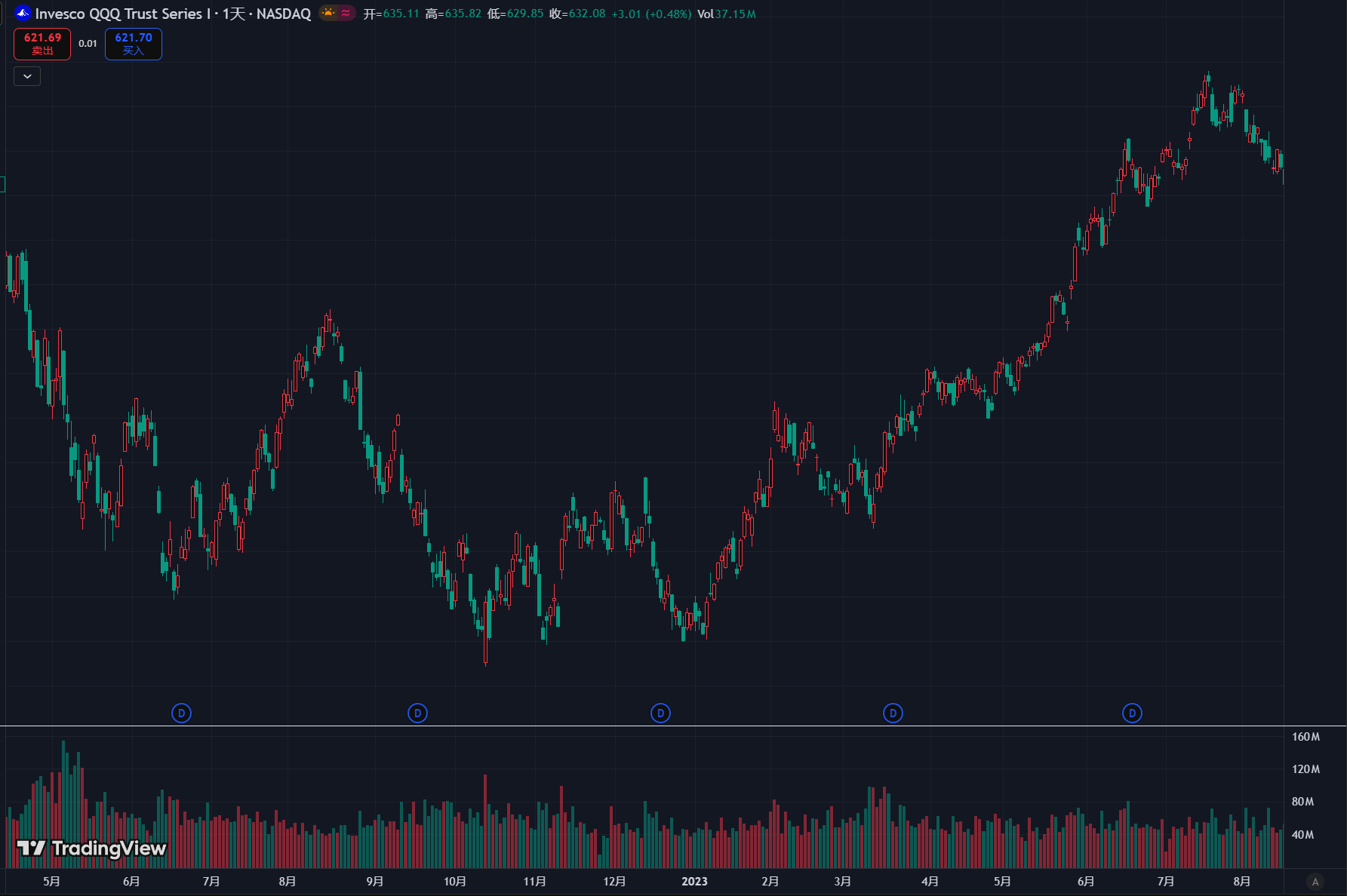This screenshot has width=1347, height=896.
Task: Click the dividend marker near July 2022
Action: [x=181, y=713]
